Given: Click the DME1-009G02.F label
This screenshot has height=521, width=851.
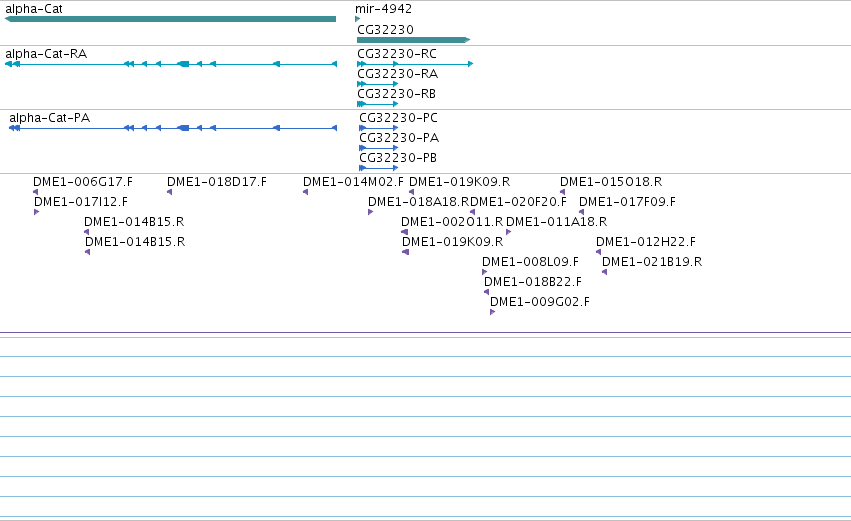Looking at the screenshot, I should [539, 302].
